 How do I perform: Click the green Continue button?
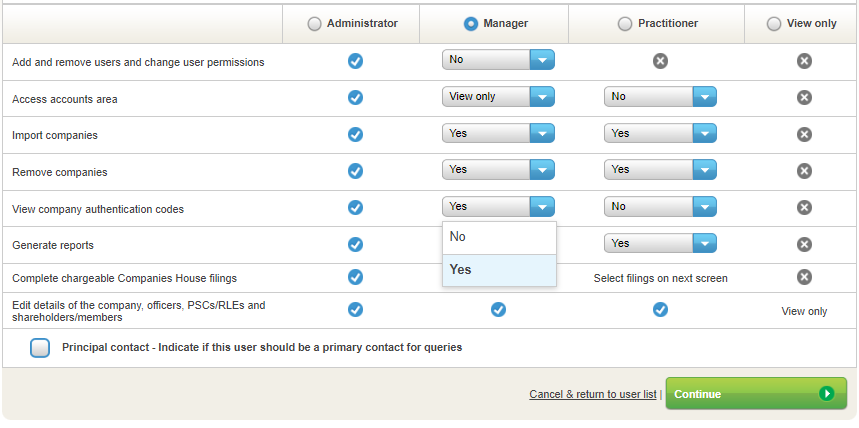tap(756, 394)
